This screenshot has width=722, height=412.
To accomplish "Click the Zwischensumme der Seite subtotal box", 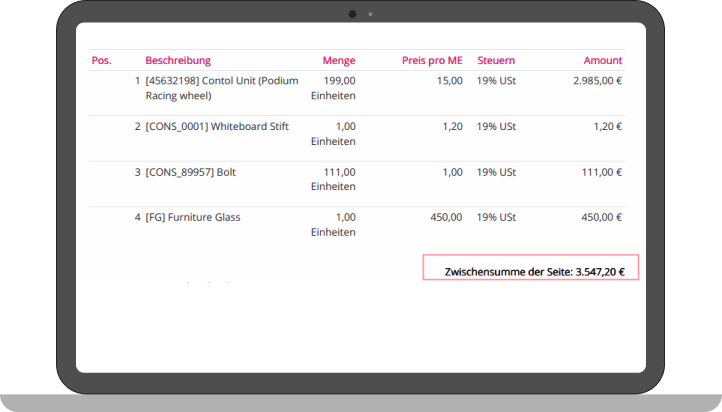I will click(530, 270).
